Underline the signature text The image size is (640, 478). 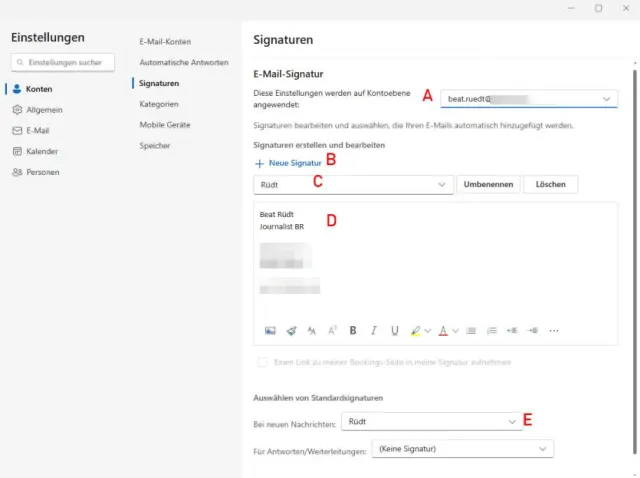(x=395, y=330)
